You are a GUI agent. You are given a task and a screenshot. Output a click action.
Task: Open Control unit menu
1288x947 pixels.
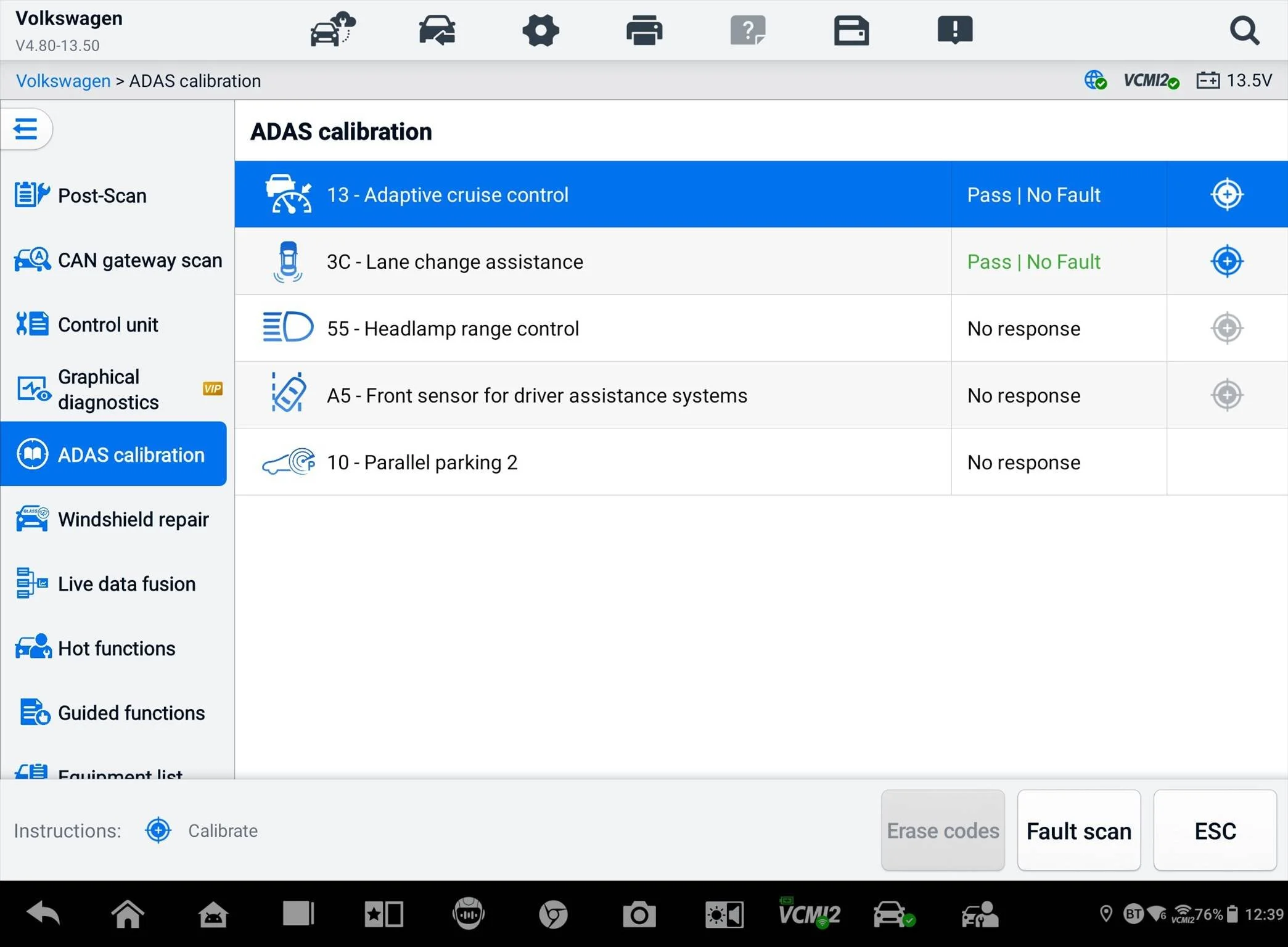[113, 324]
